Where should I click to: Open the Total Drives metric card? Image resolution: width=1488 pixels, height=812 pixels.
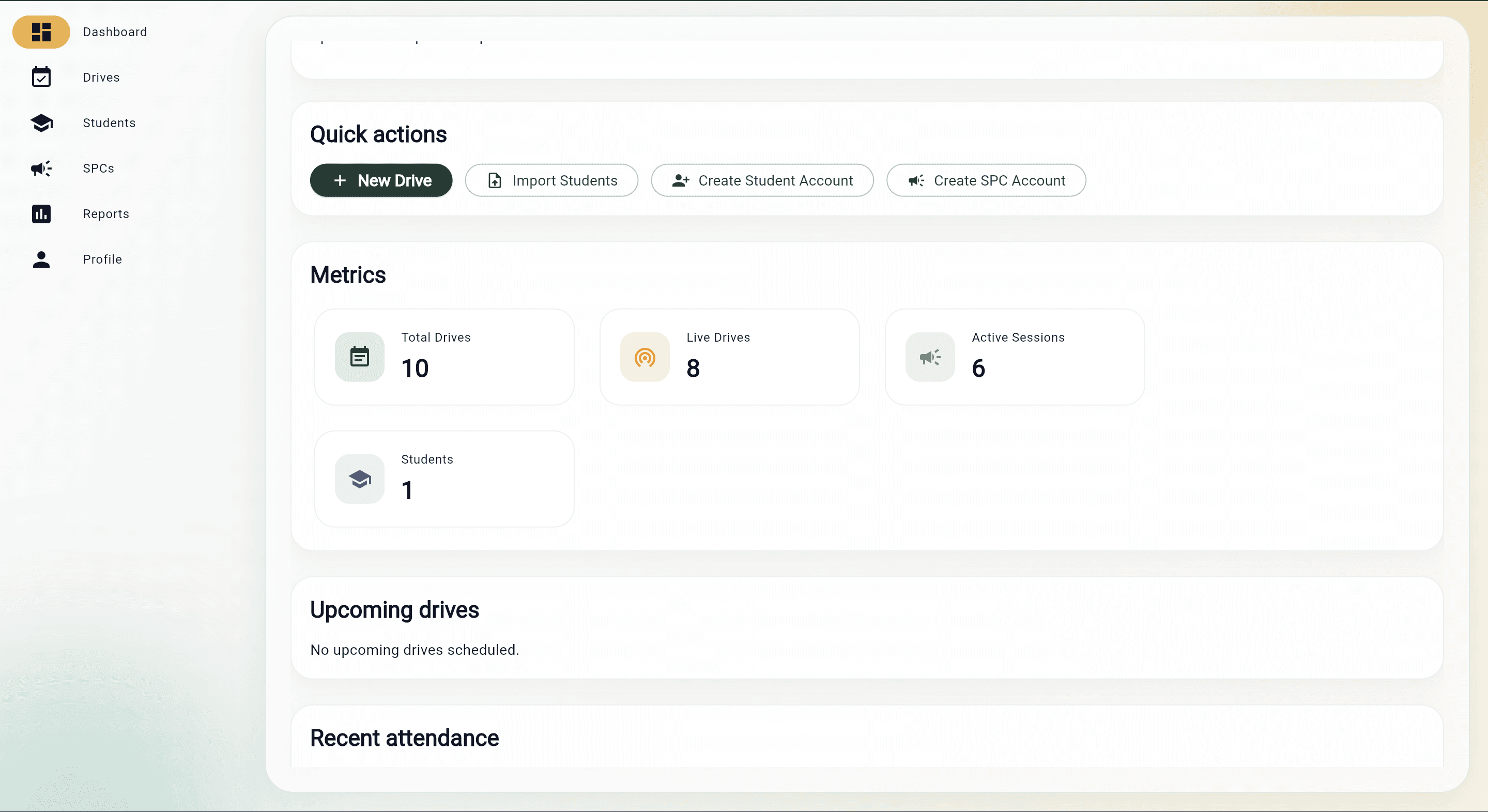(x=443, y=357)
